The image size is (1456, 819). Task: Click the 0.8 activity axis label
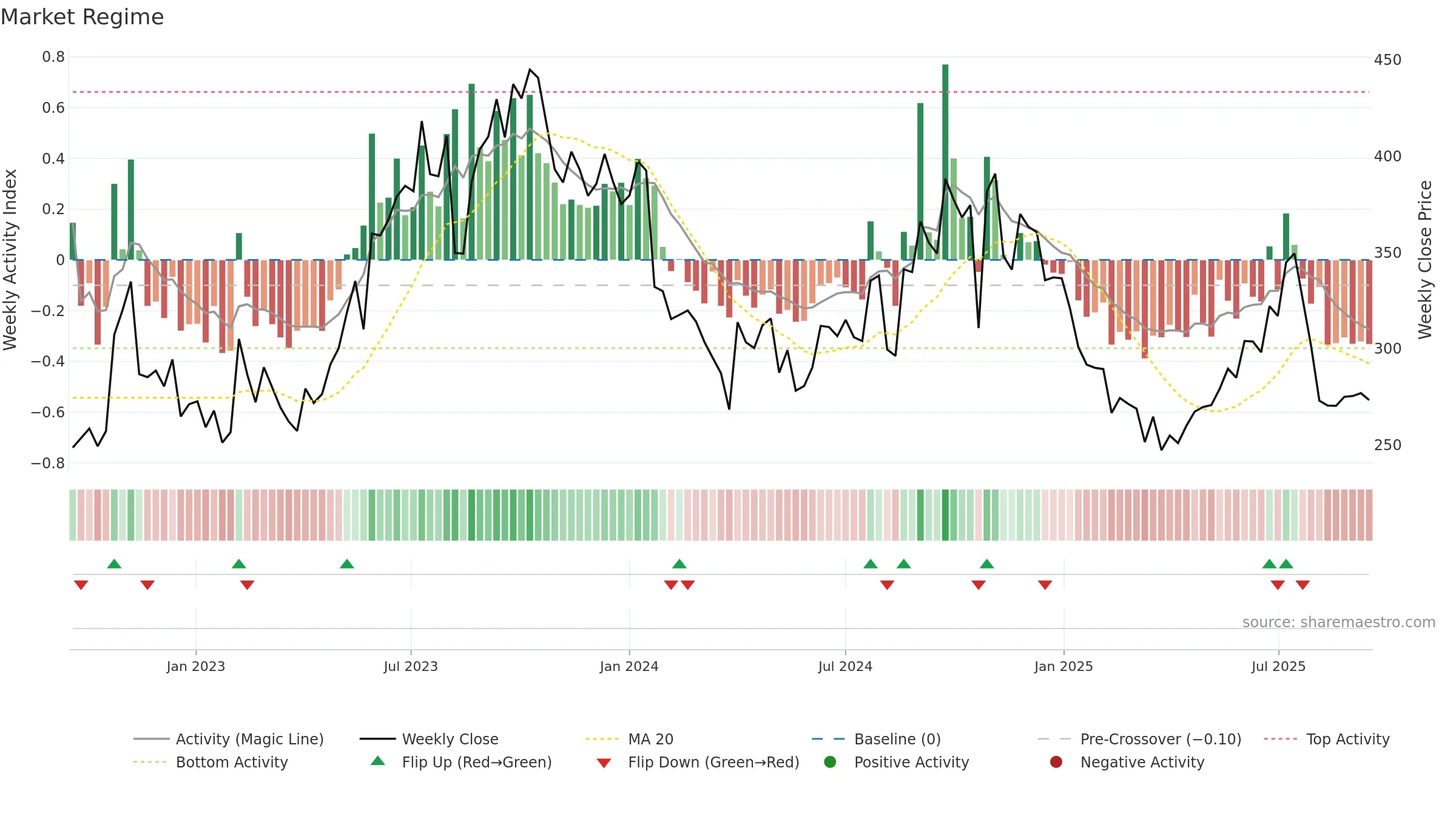tap(53, 57)
